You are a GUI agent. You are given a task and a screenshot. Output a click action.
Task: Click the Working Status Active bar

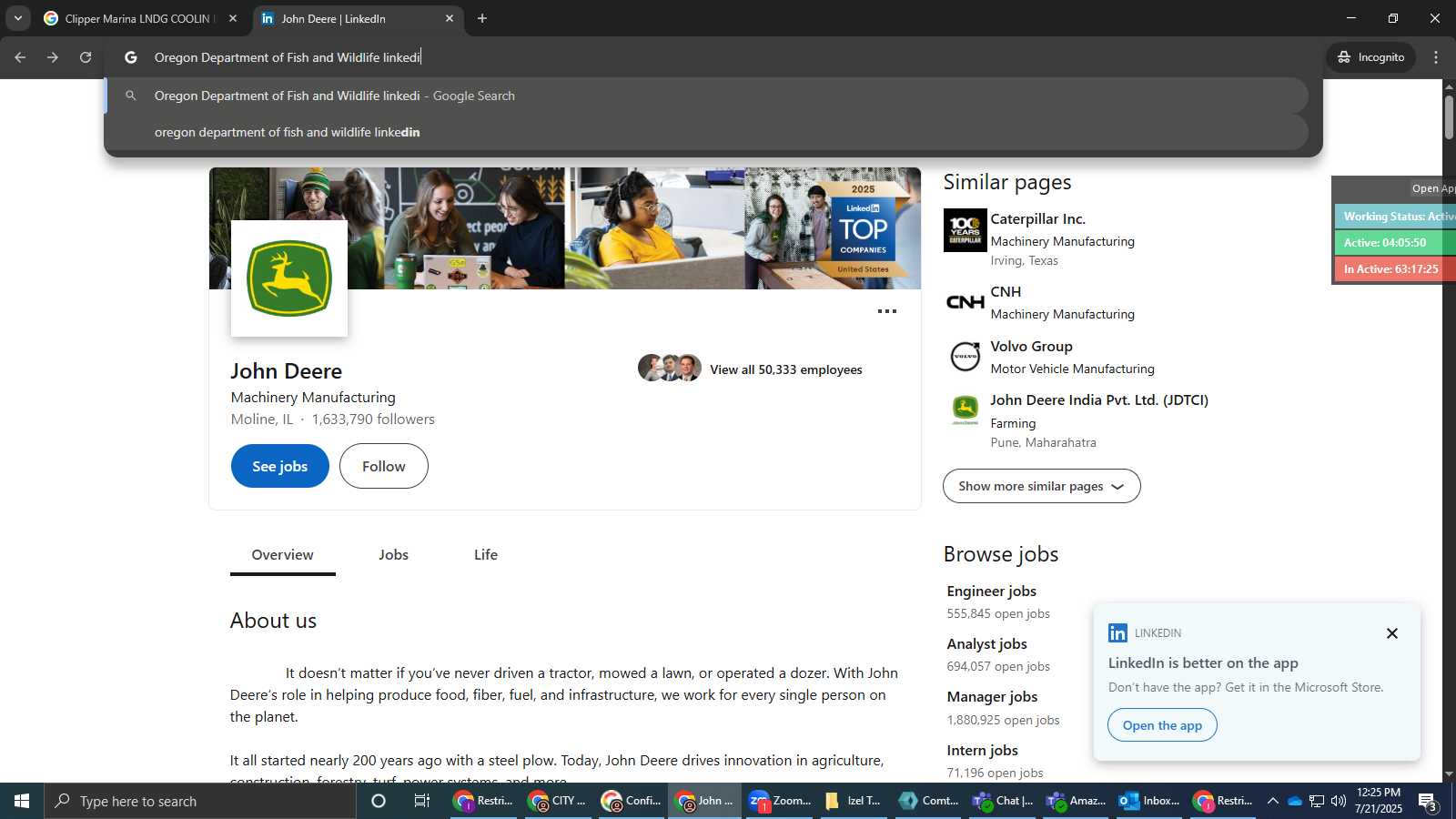[1396, 217]
